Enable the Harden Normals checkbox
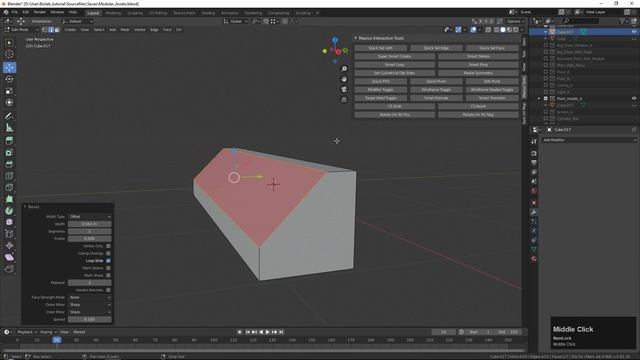640x360 pixels. 108,290
